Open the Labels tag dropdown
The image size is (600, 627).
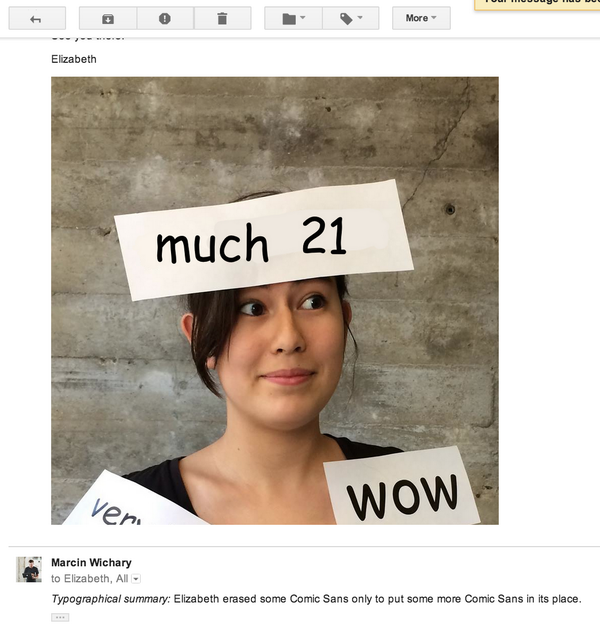[x=351, y=18]
